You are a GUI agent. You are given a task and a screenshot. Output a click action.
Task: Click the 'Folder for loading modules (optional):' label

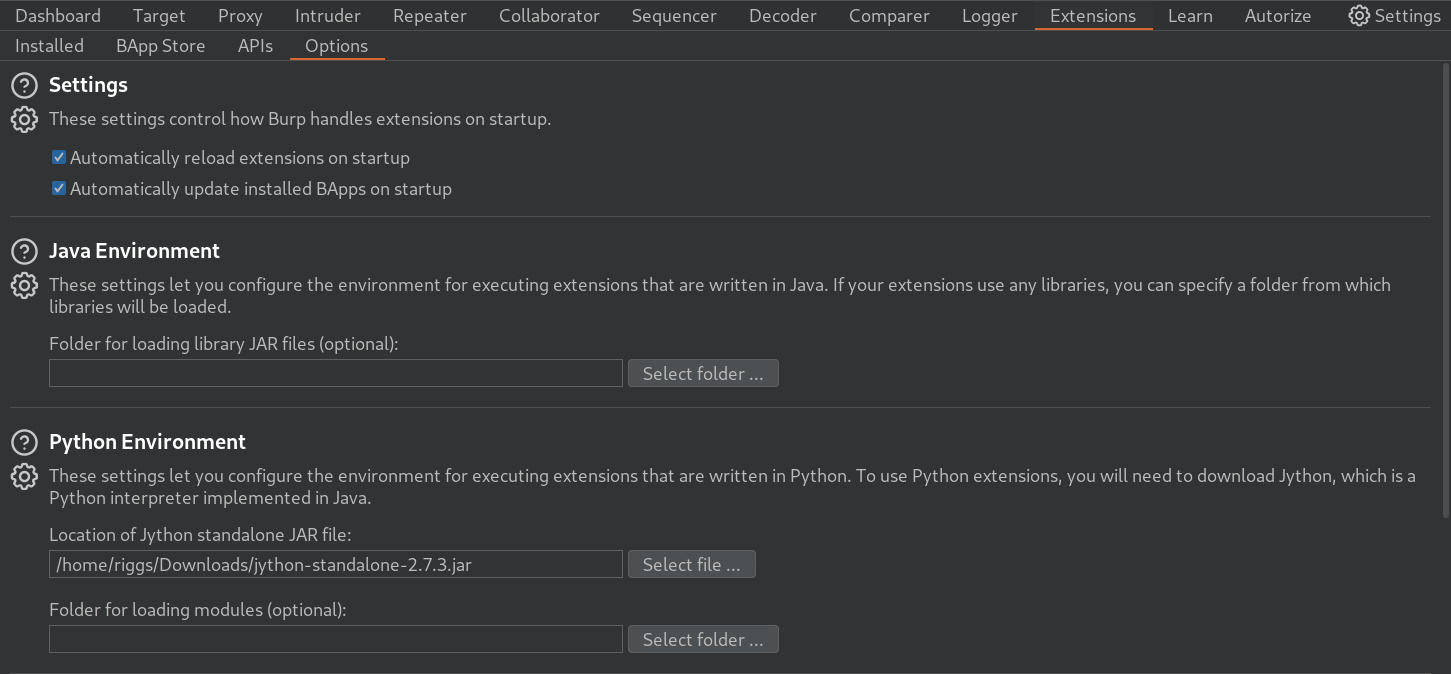[x=197, y=610]
